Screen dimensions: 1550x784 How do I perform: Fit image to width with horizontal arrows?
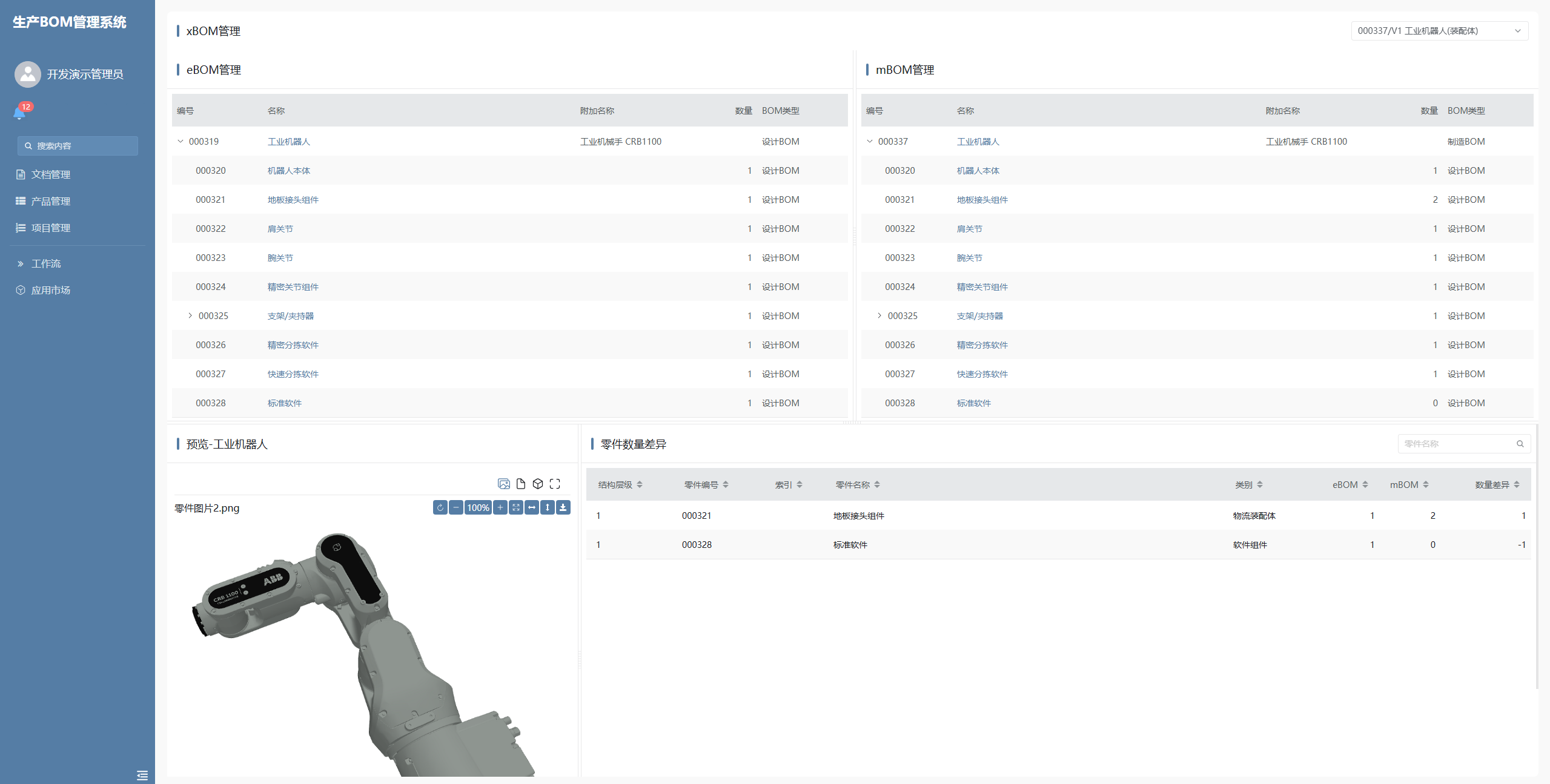(x=532, y=507)
